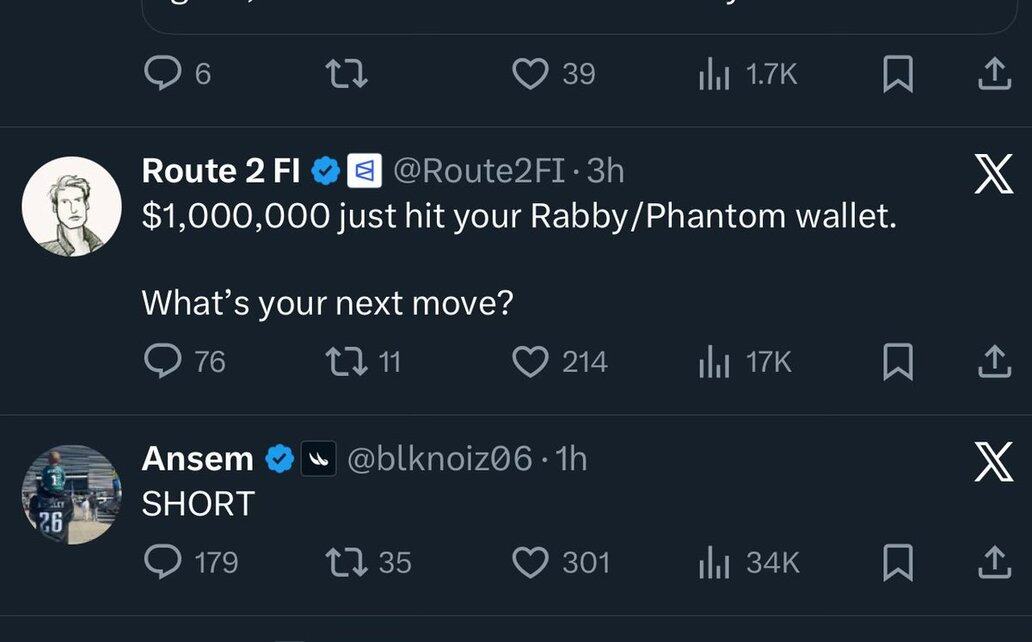Reply to Ansem's SHORT tweet

pyautogui.click(x=162, y=562)
